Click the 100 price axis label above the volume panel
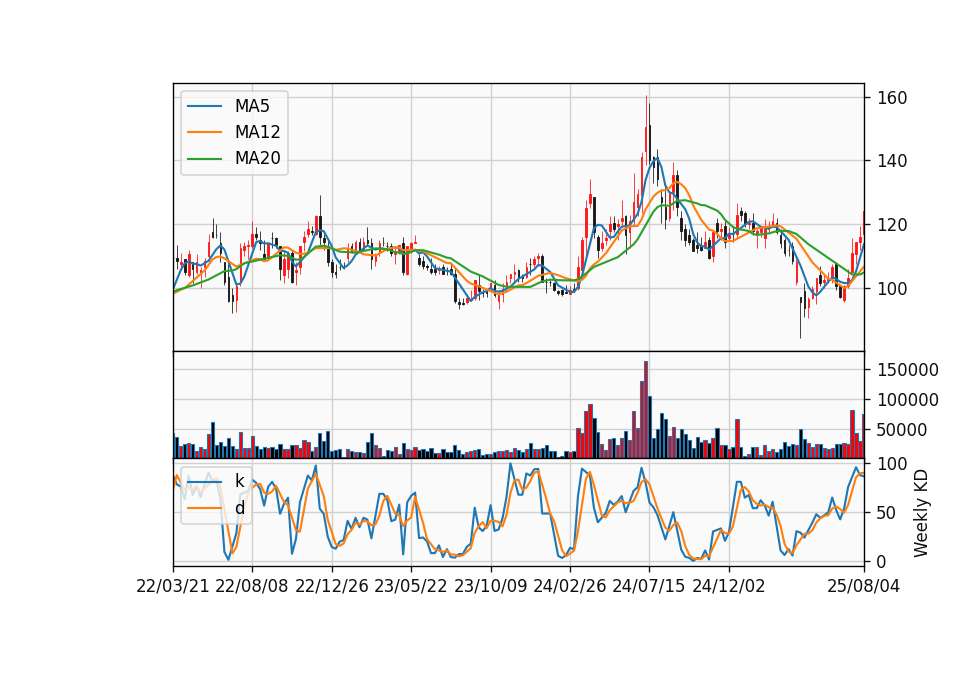This screenshot has width=960, height=690. [x=892, y=288]
